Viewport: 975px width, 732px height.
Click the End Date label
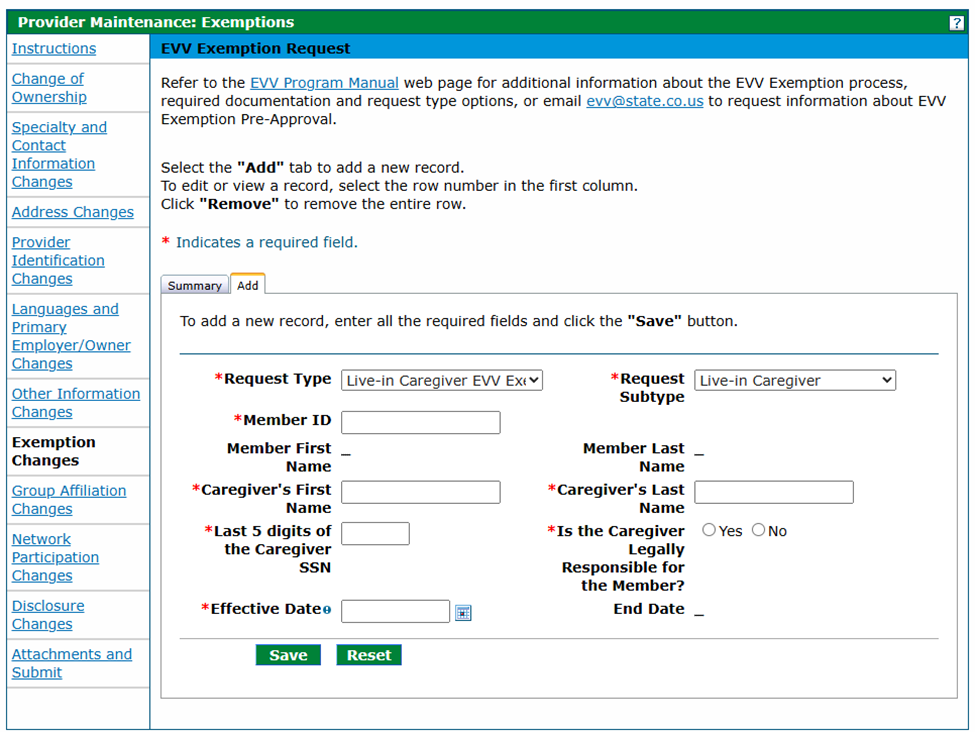[649, 609]
